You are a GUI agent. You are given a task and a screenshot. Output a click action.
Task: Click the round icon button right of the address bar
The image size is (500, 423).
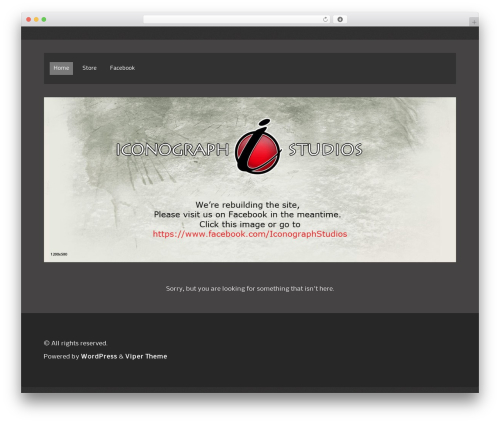tap(340, 19)
